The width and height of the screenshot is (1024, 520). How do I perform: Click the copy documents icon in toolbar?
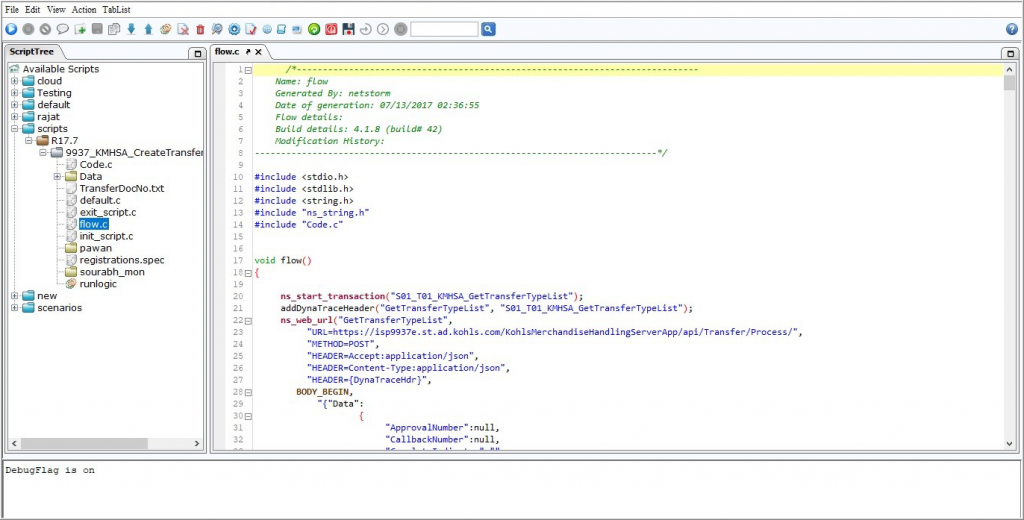click(114, 29)
